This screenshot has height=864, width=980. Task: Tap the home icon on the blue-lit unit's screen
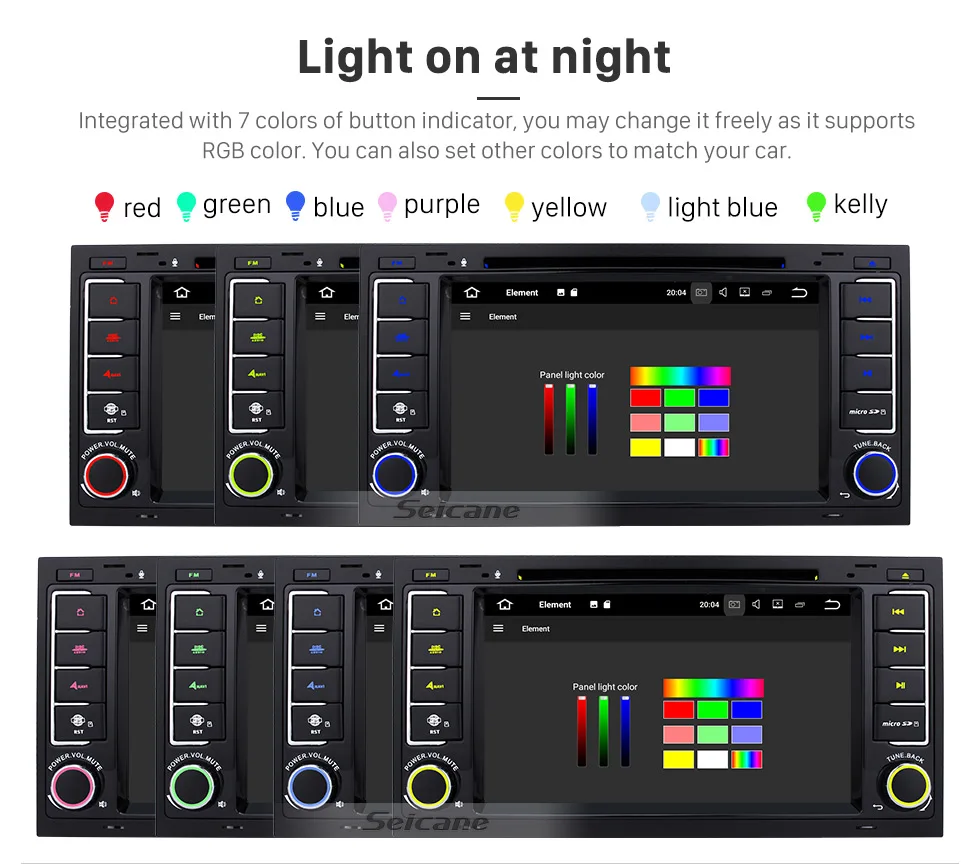pyautogui.click(x=472, y=293)
